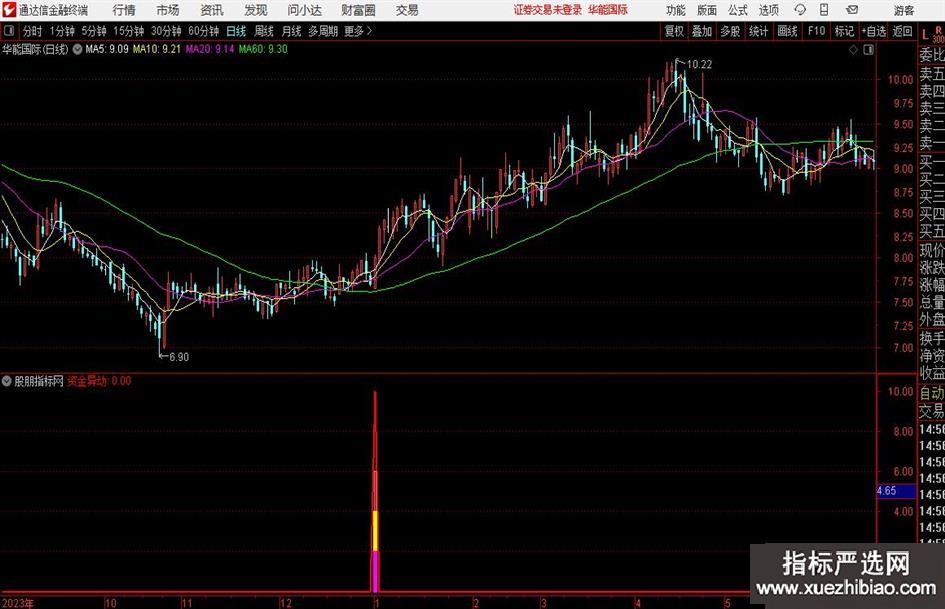
Task: Open the mail envelope icon
Action: [x=852, y=10]
